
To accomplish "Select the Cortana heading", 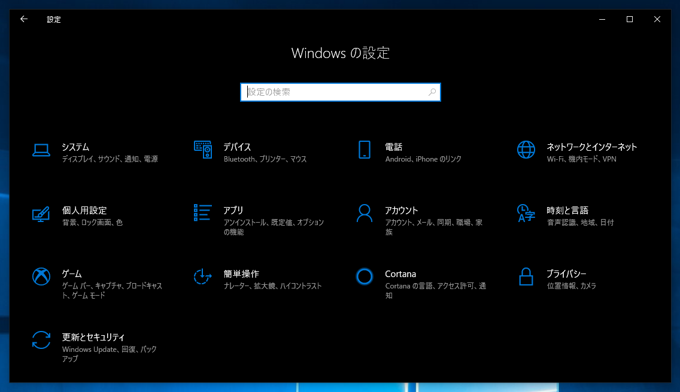I will (400, 274).
